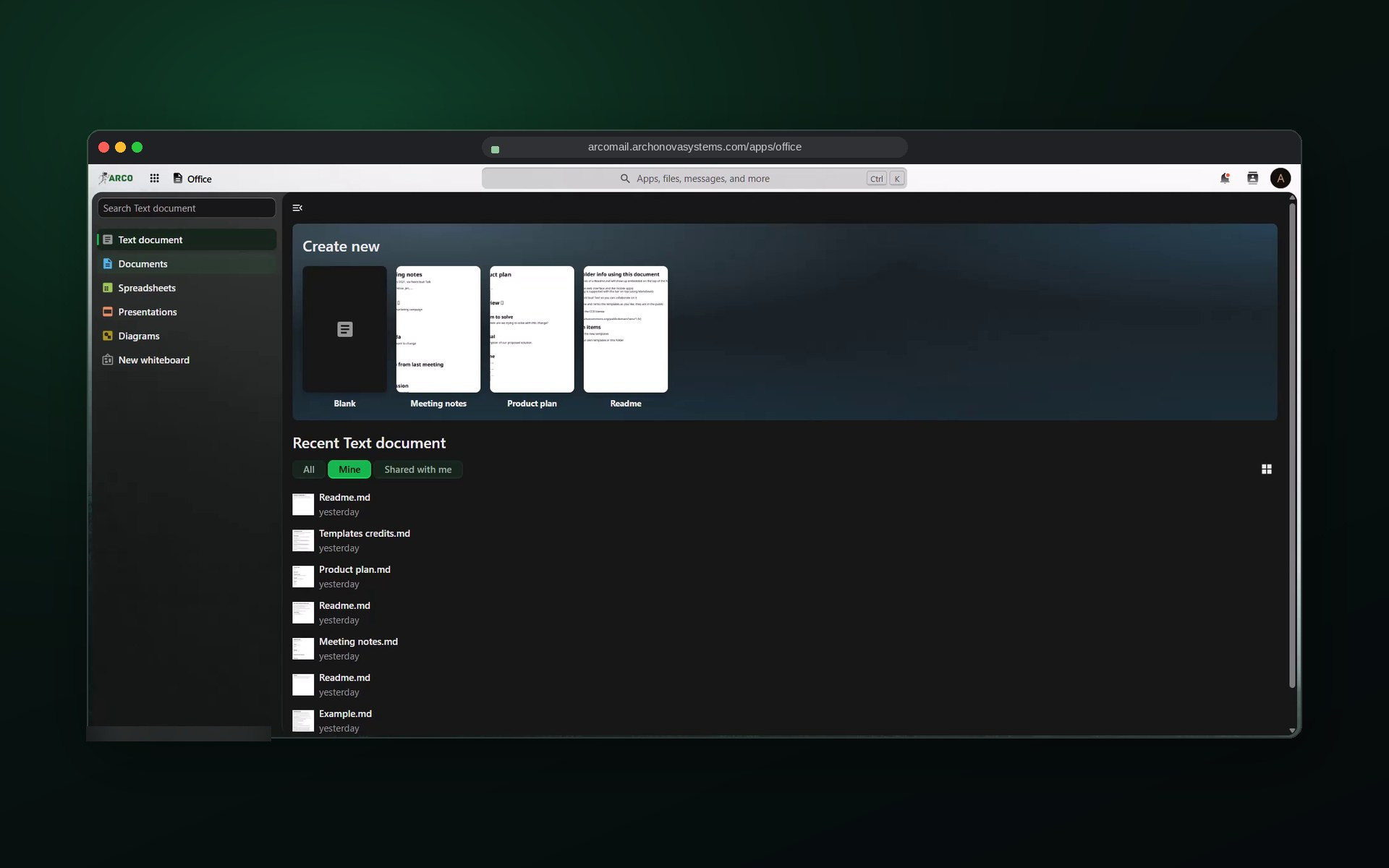Click the thumbnail beside Templates credits.md

pos(303,540)
